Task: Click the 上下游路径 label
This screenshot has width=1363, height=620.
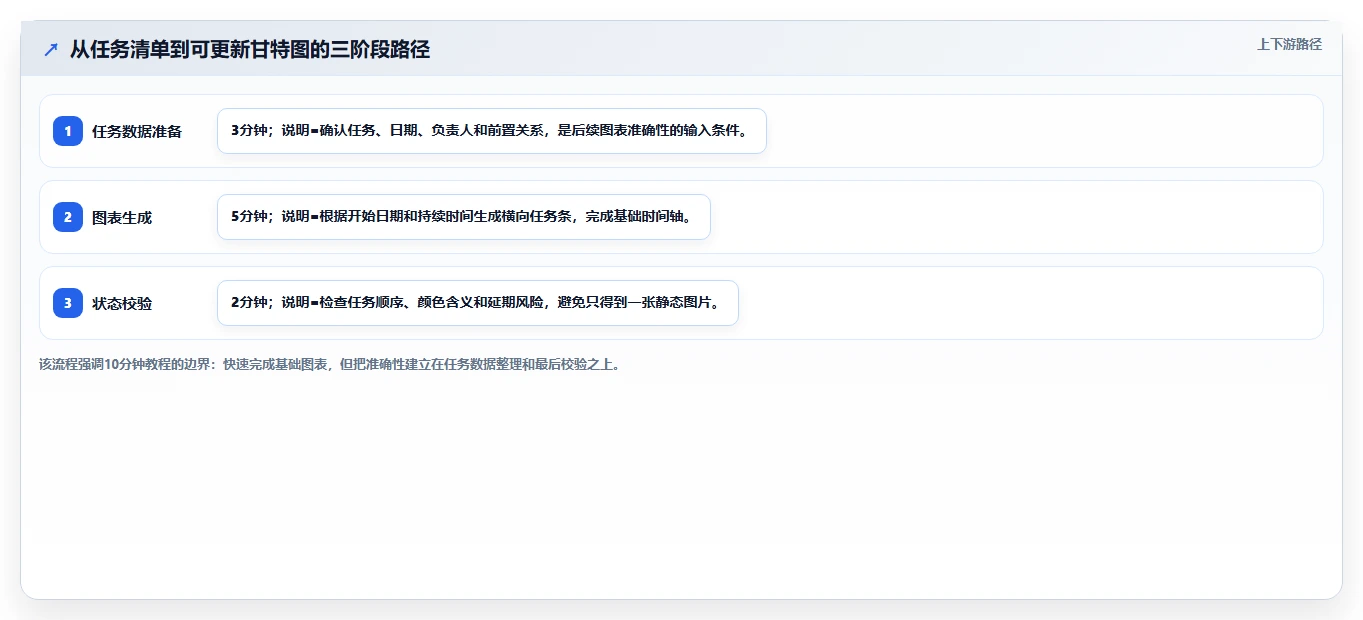Action: [1289, 44]
